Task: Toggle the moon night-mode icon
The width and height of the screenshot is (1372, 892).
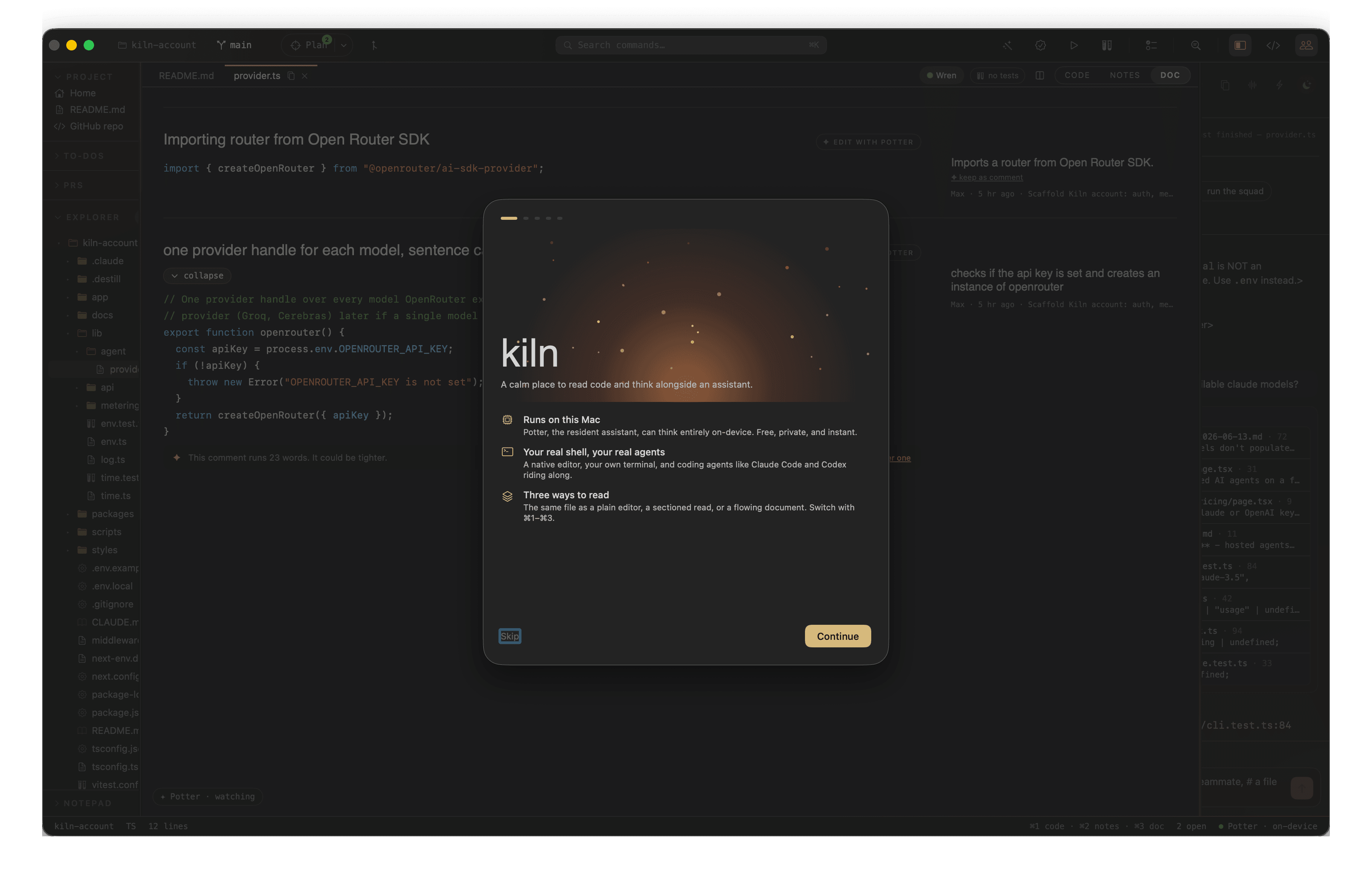Action: 1306,85
